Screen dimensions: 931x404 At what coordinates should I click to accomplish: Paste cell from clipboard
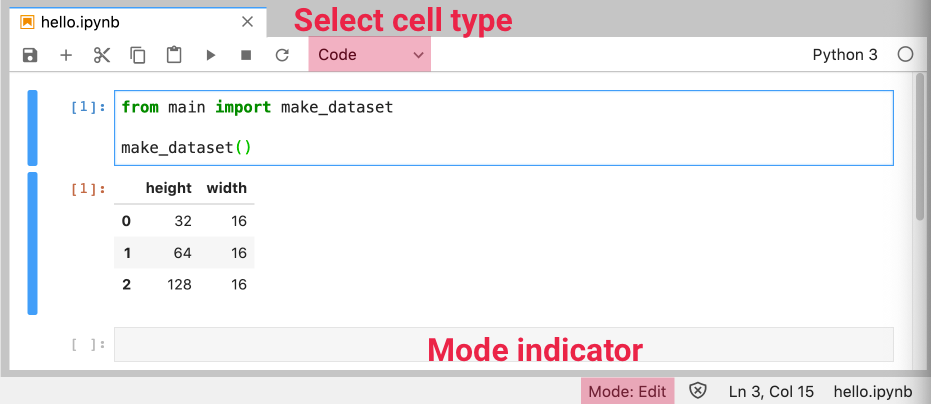174,55
